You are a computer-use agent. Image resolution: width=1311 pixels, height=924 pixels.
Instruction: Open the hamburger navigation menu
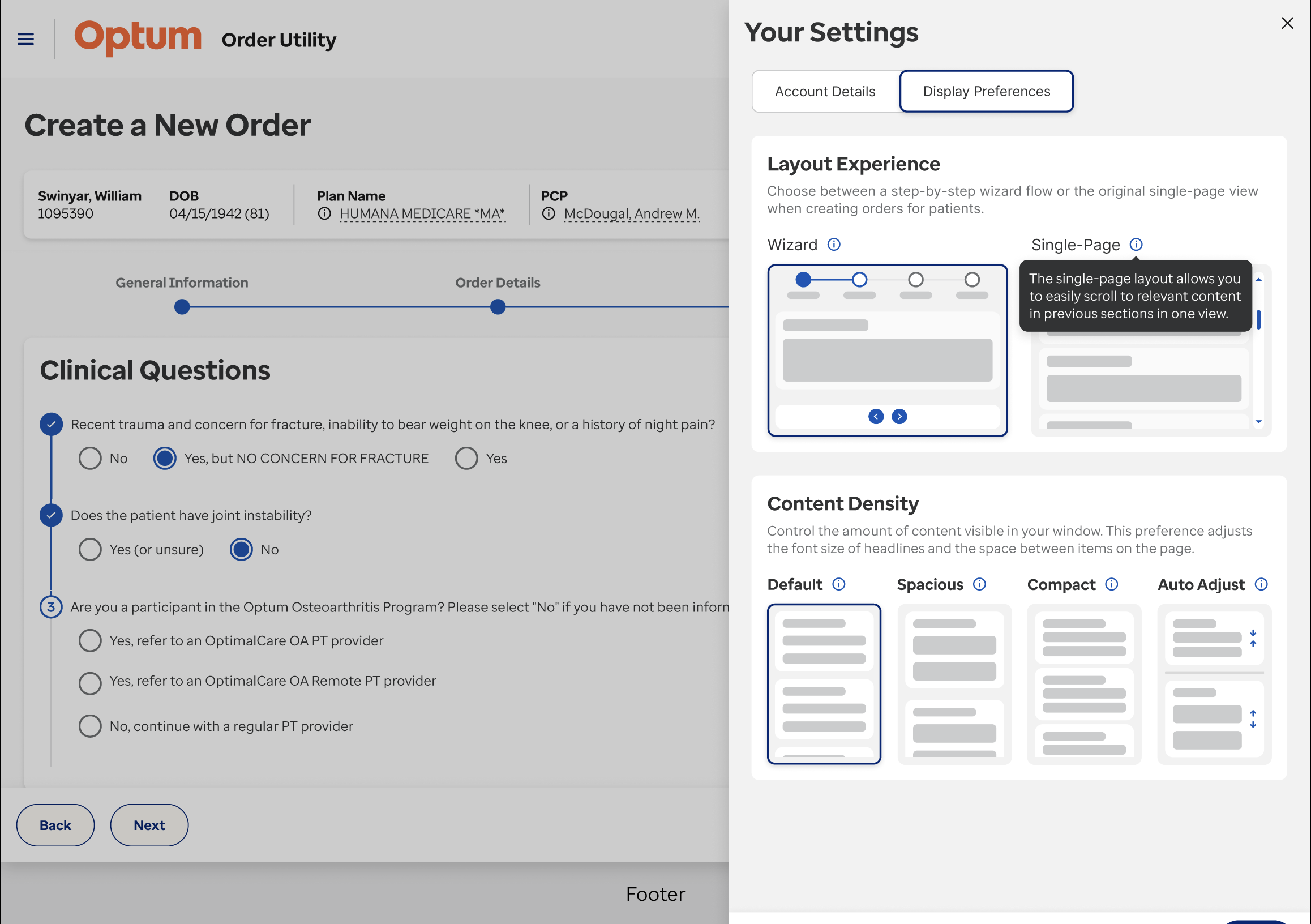[x=25, y=39]
